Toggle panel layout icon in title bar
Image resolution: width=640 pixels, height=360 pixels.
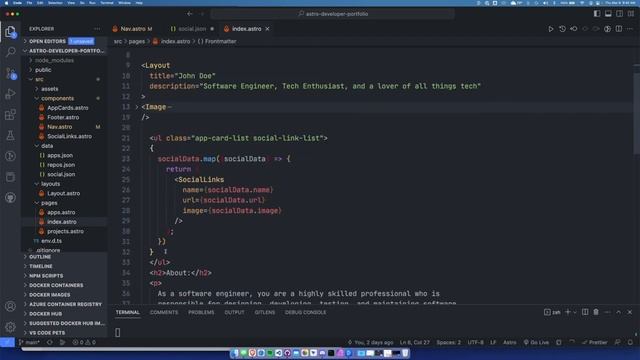pos(608,14)
